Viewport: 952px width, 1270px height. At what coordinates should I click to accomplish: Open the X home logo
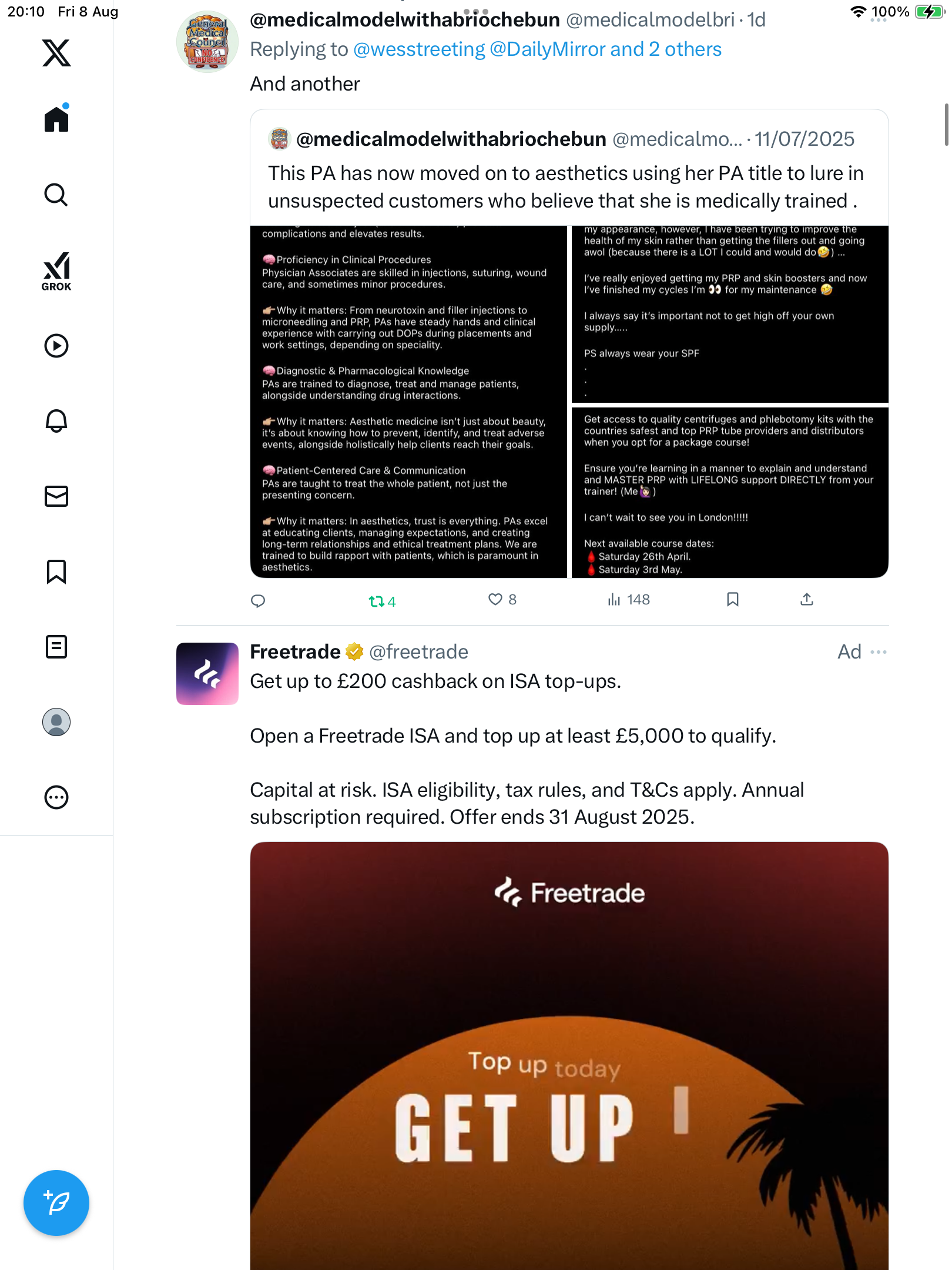click(x=56, y=53)
